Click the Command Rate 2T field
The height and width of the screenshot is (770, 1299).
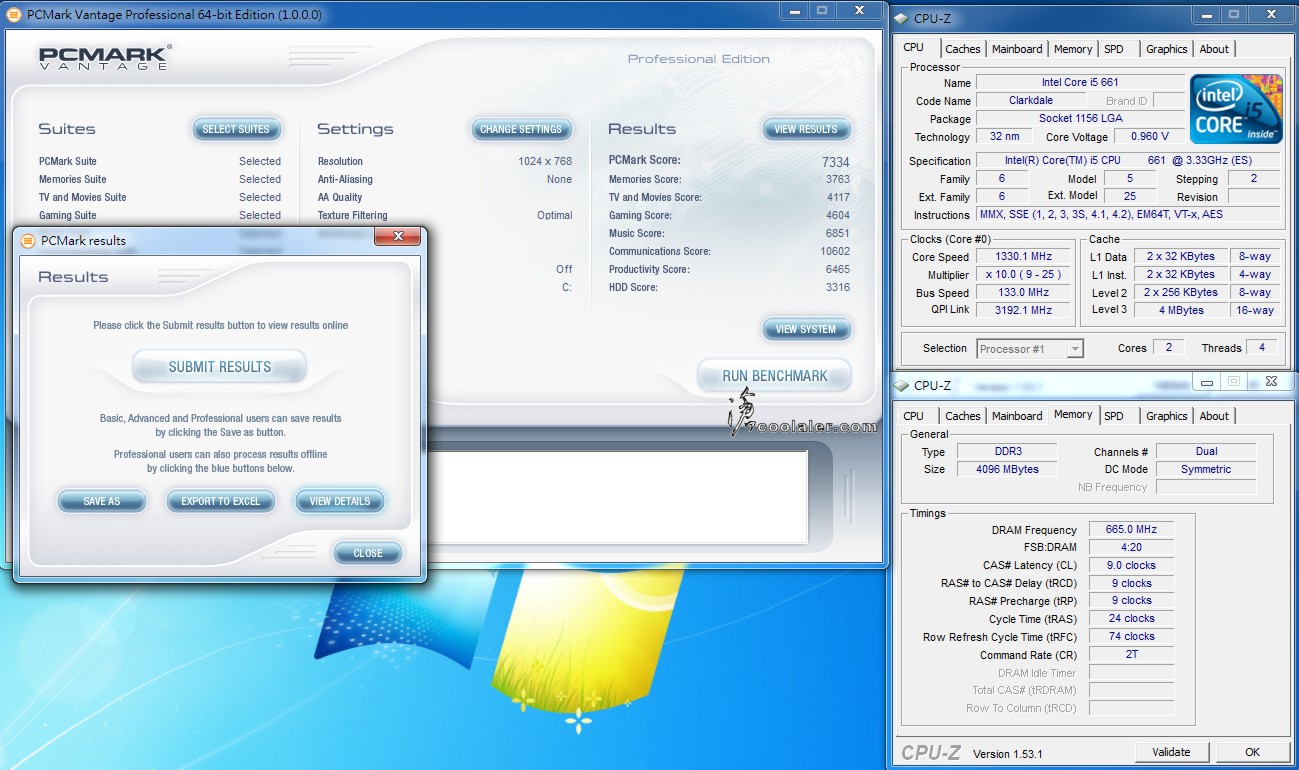[1131, 654]
